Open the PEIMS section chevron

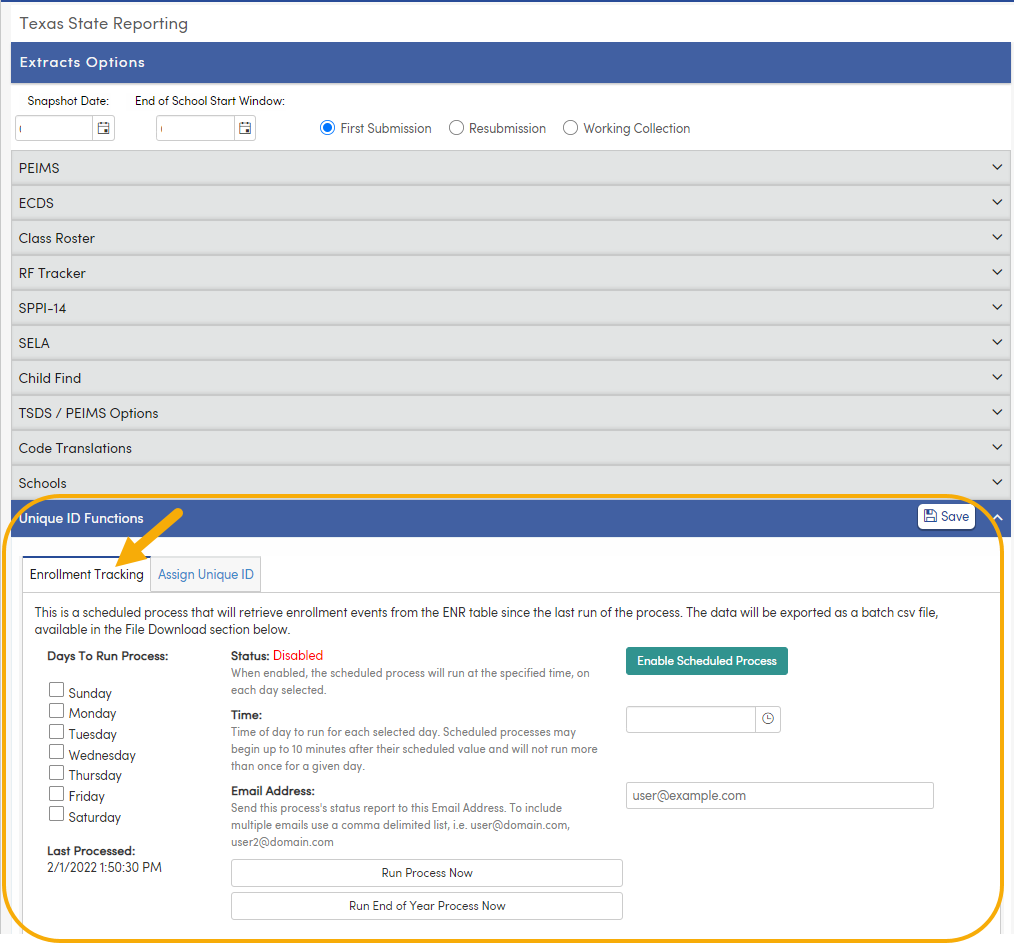point(996,167)
